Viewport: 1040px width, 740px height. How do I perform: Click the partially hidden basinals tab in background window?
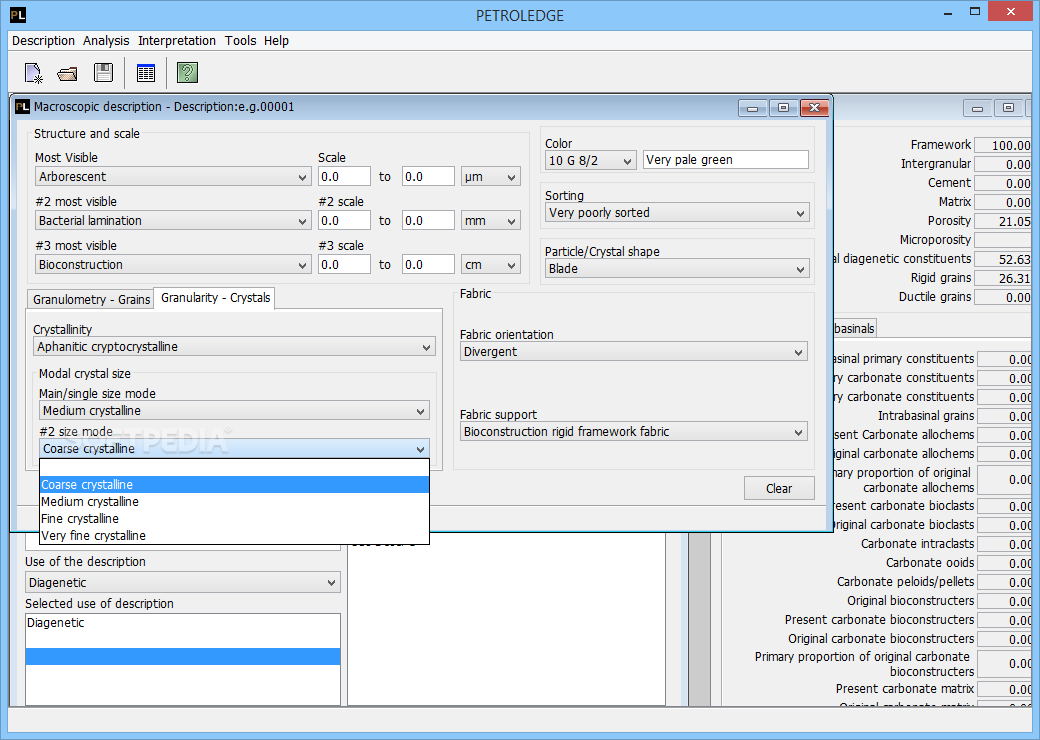[854, 328]
